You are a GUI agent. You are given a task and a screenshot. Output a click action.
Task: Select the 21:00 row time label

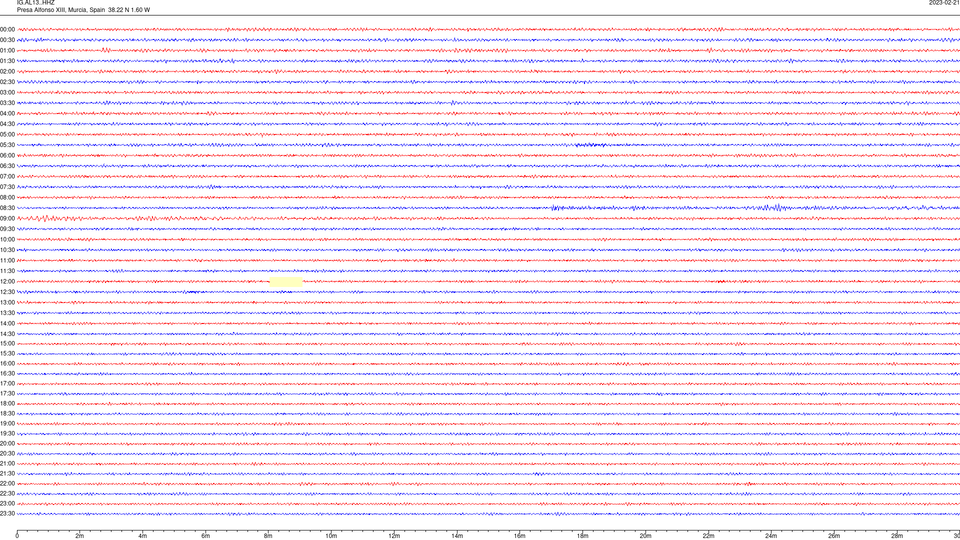[7, 463]
